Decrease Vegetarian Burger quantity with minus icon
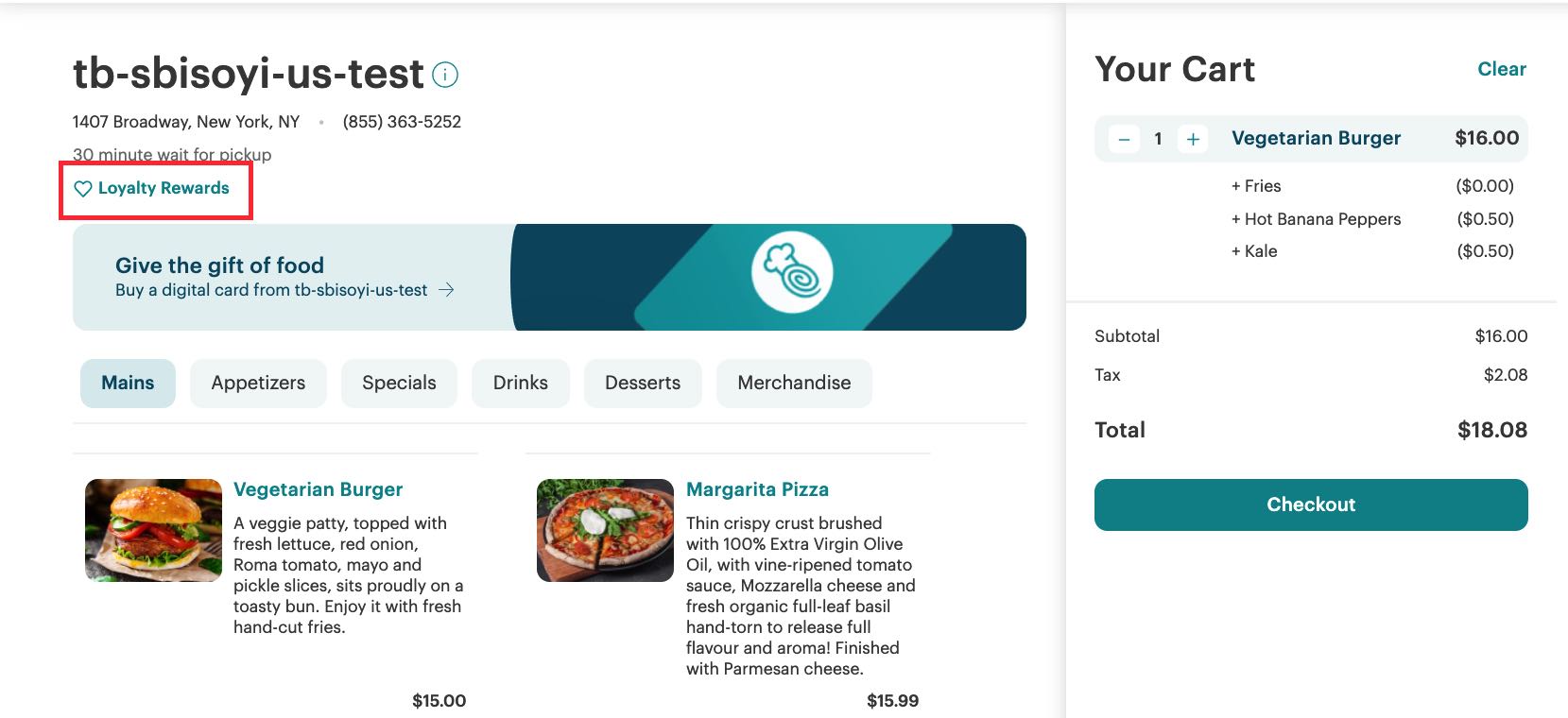Image resolution: width=1568 pixels, height=718 pixels. 1125,138
